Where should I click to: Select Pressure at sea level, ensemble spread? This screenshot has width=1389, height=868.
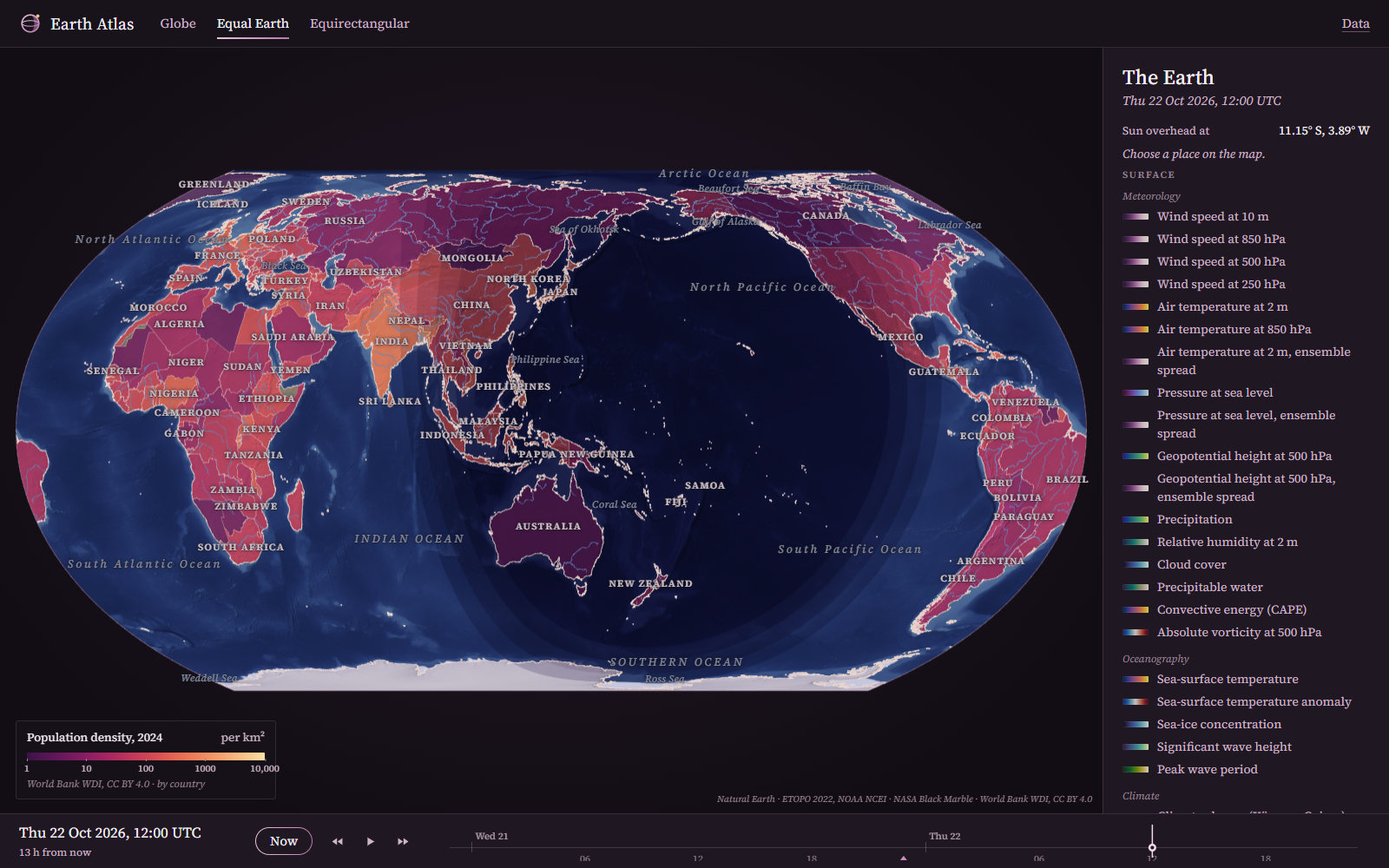[1246, 424]
